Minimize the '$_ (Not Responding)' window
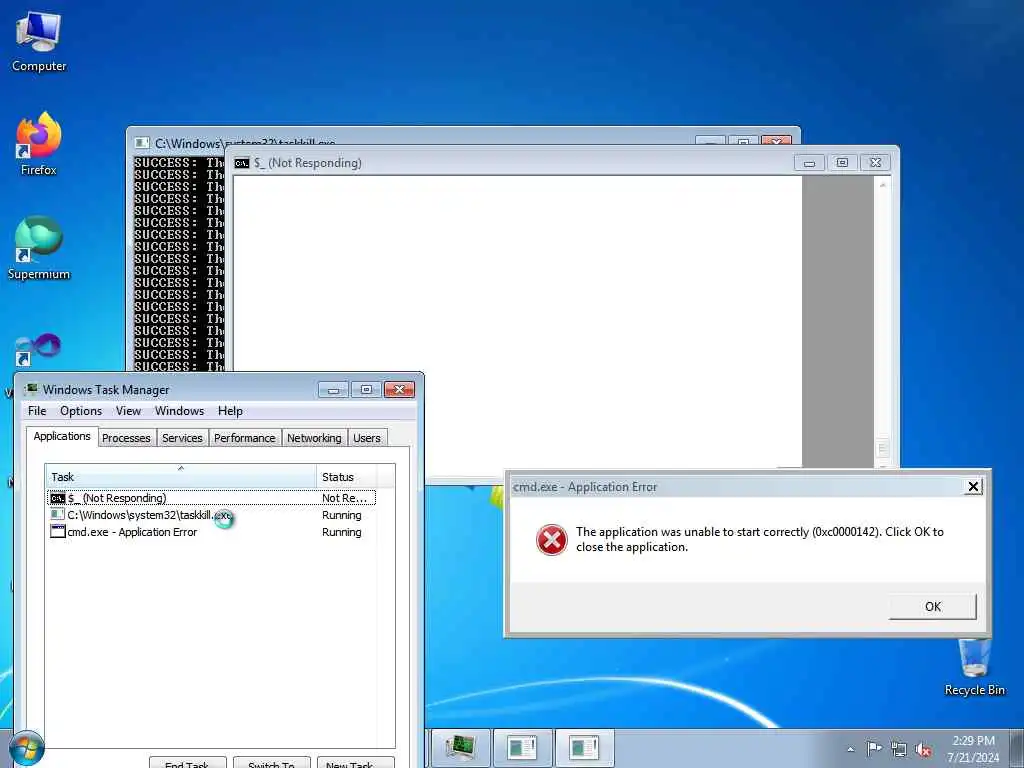This screenshot has width=1024, height=768. click(809, 163)
